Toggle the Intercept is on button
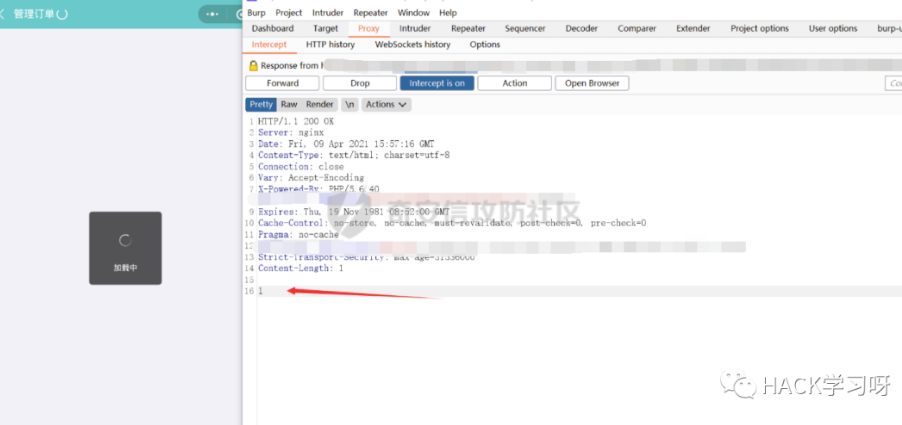902x425 pixels. click(437, 83)
